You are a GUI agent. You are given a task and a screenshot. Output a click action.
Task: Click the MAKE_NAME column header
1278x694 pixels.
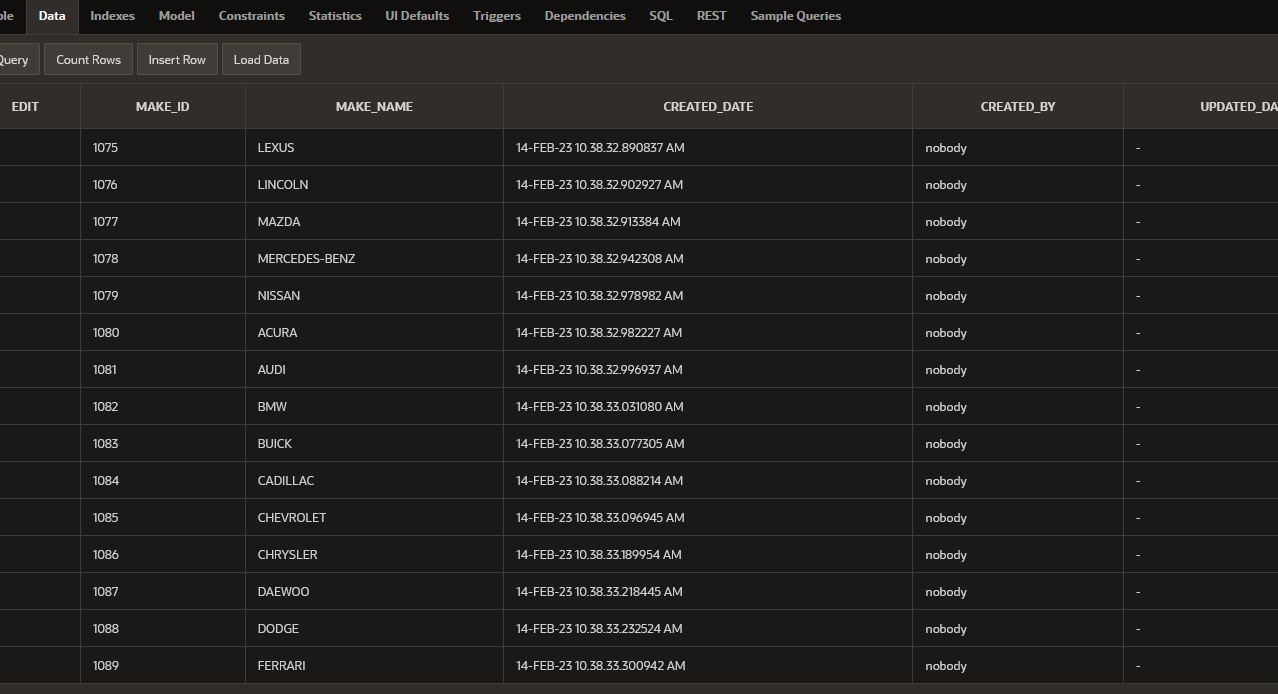tap(374, 106)
